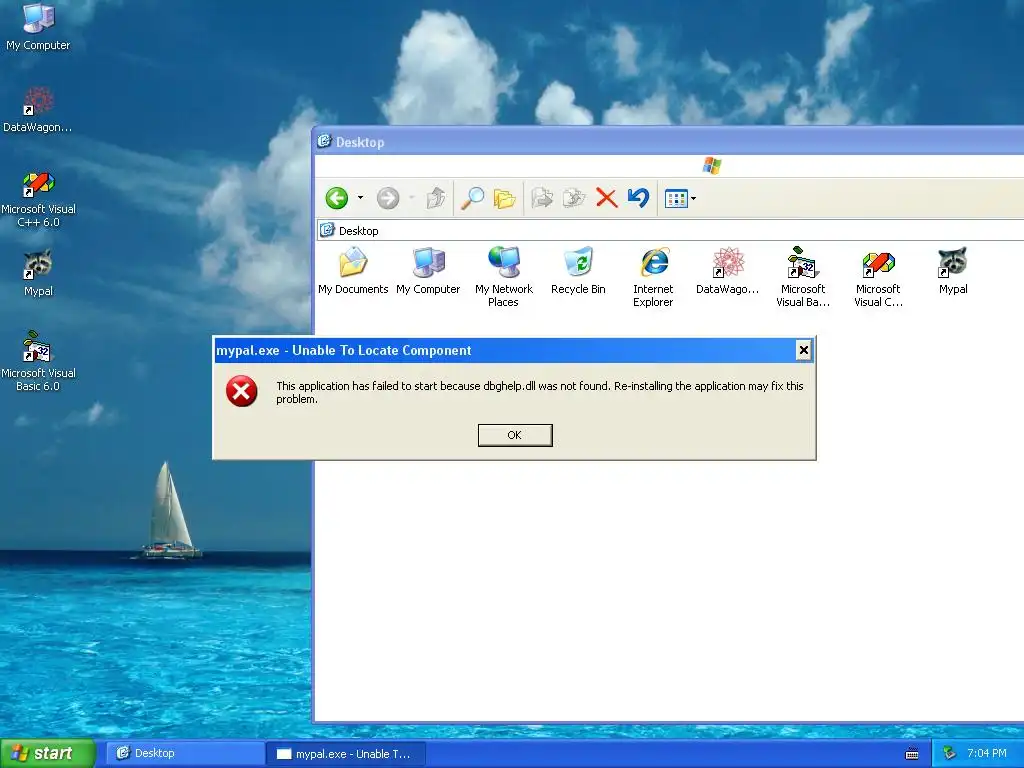This screenshot has height=768, width=1024.
Task: Open the Start menu
Action: [x=47, y=754]
